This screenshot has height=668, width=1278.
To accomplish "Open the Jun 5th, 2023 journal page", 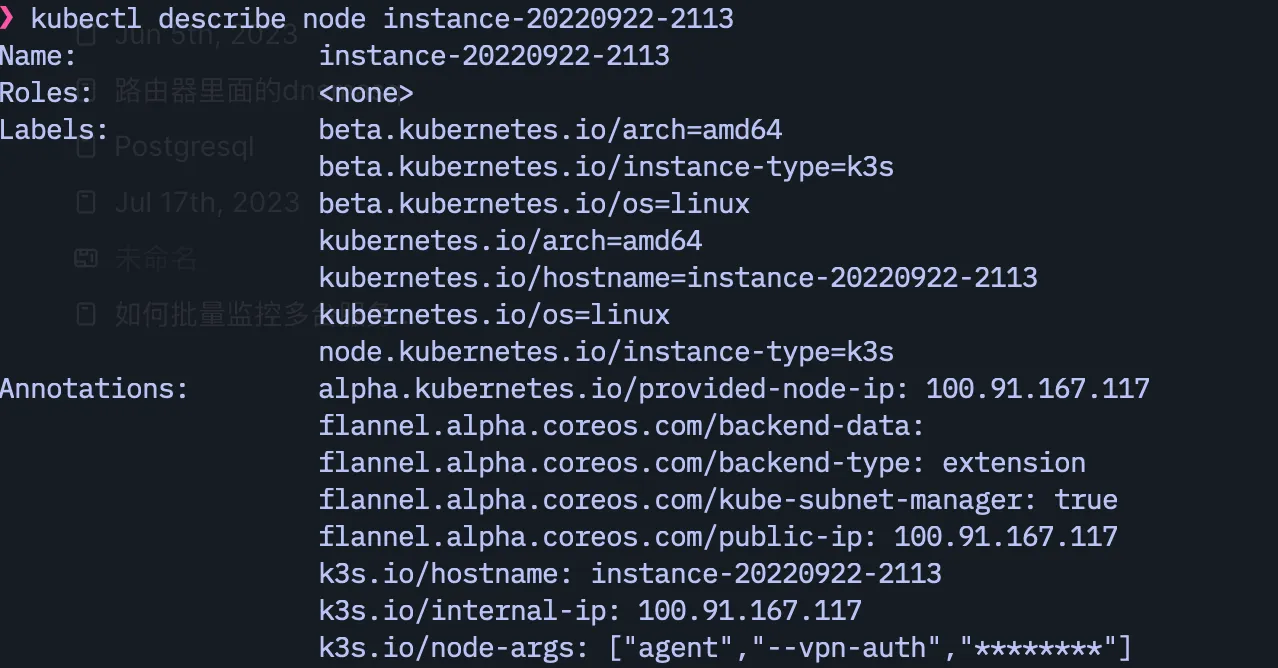I will coord(205,36).
